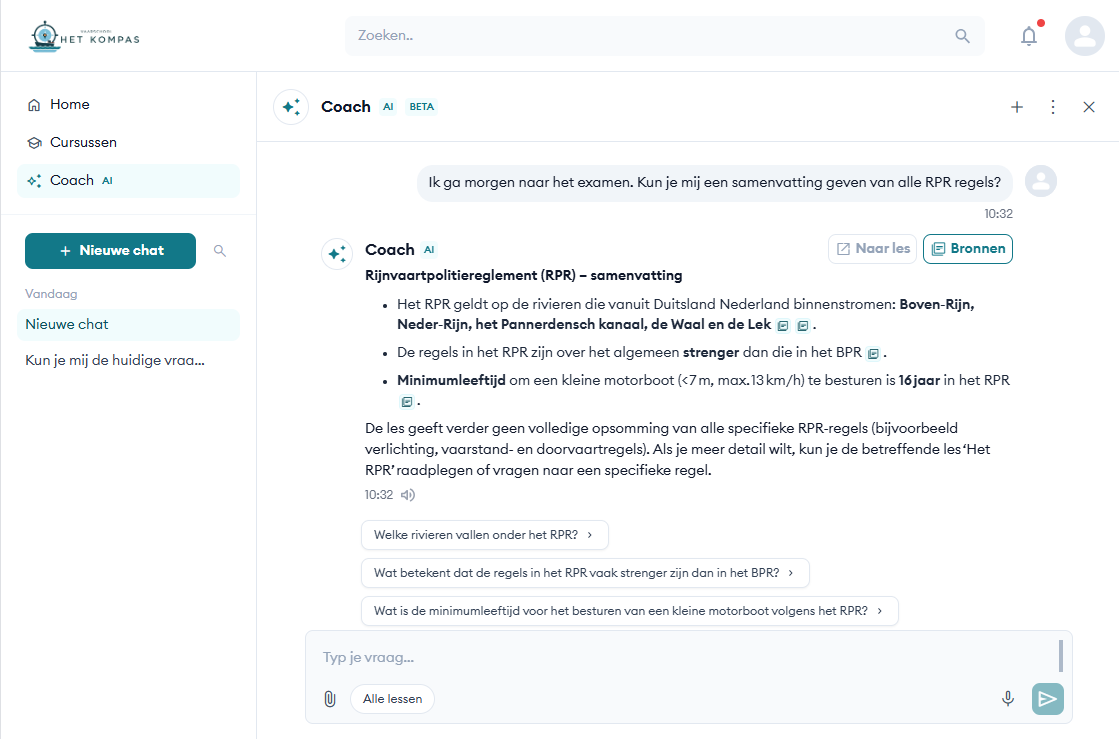Click source icon after 'strenger dan die in het BPR'
This screenshot has width=1119, height=739.
(873, 353)
